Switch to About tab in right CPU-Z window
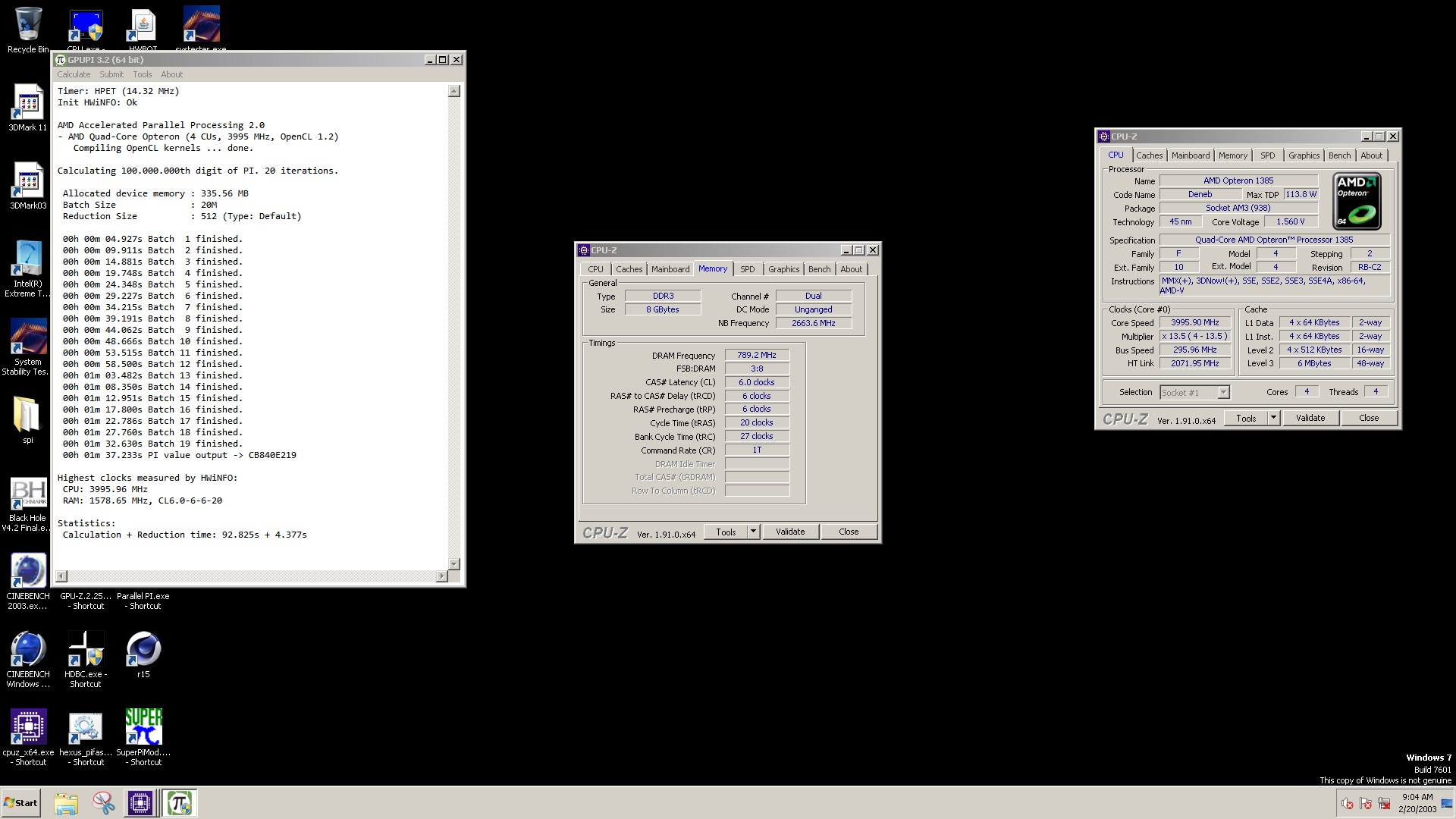Viewport: 1456px width, 819px height. (x=1371, y=155)
